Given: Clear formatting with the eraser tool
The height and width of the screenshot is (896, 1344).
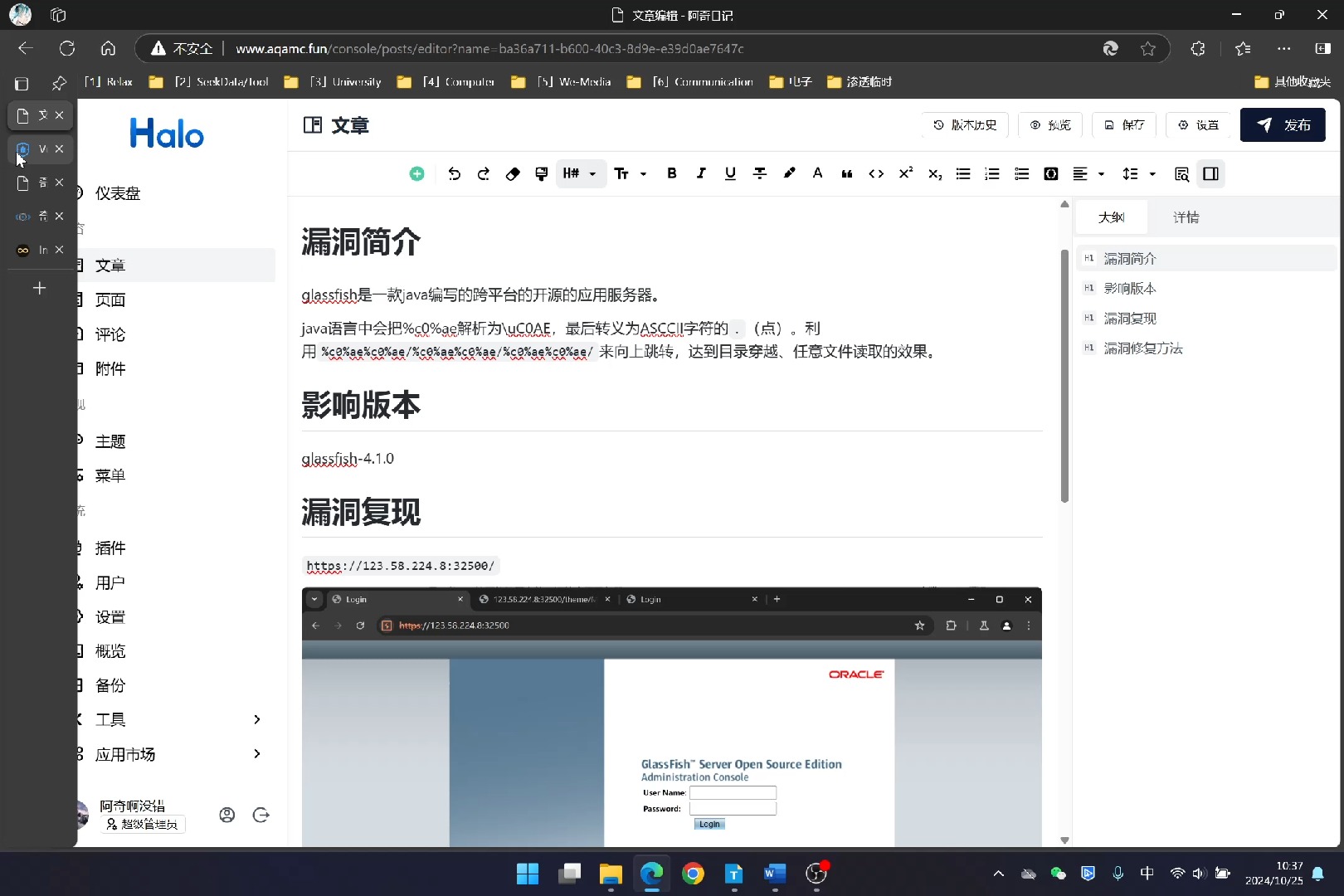Looking at the screenshot, I should [x=513, y=173].
